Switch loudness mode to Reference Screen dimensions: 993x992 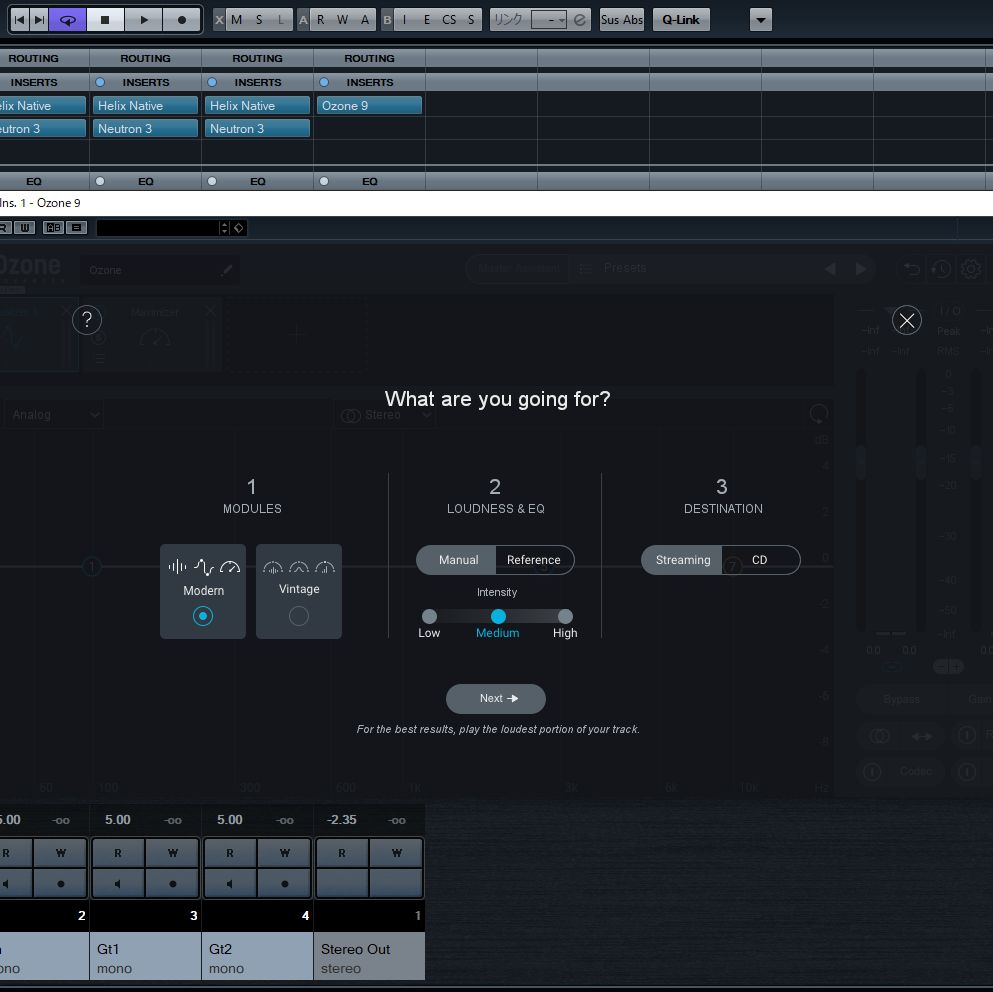point(534,560)
